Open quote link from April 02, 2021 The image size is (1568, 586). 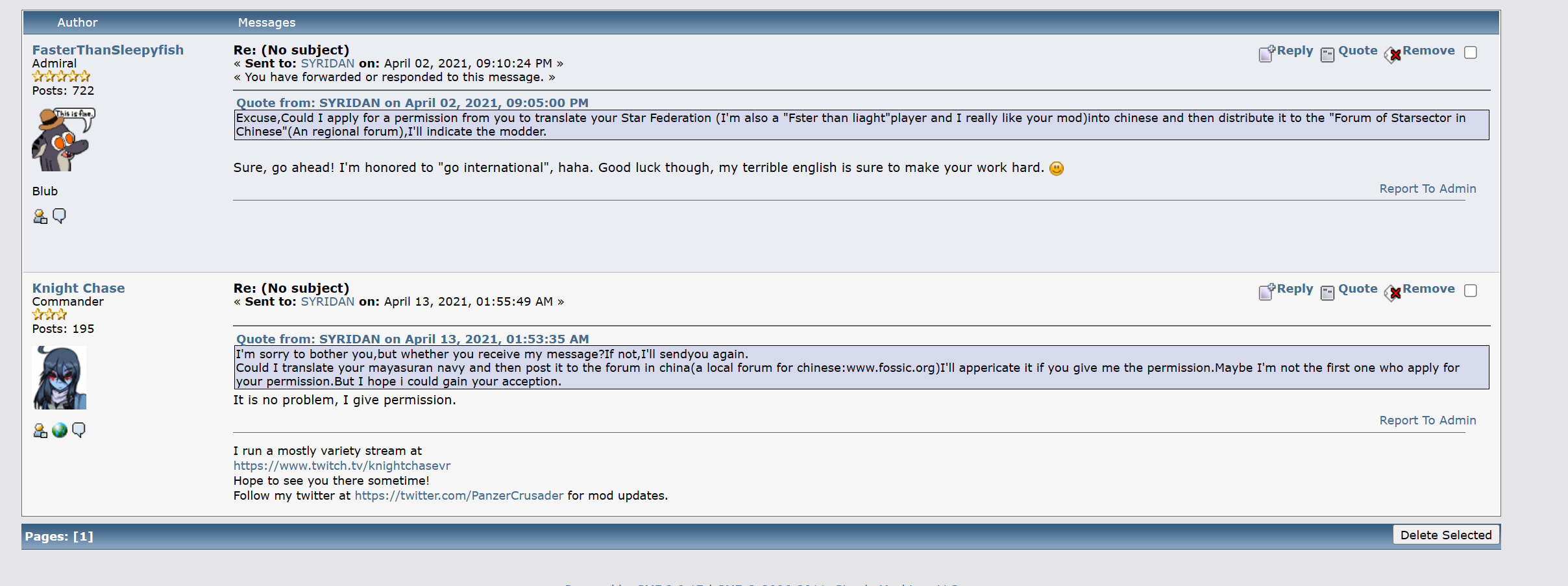pos(412,103)
